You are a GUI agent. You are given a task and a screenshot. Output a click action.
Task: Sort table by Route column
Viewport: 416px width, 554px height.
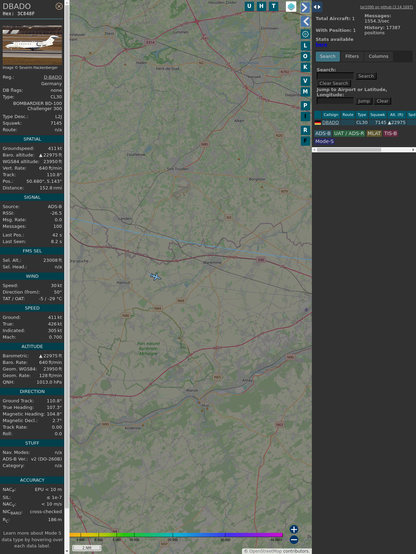(x=348, y=115)
